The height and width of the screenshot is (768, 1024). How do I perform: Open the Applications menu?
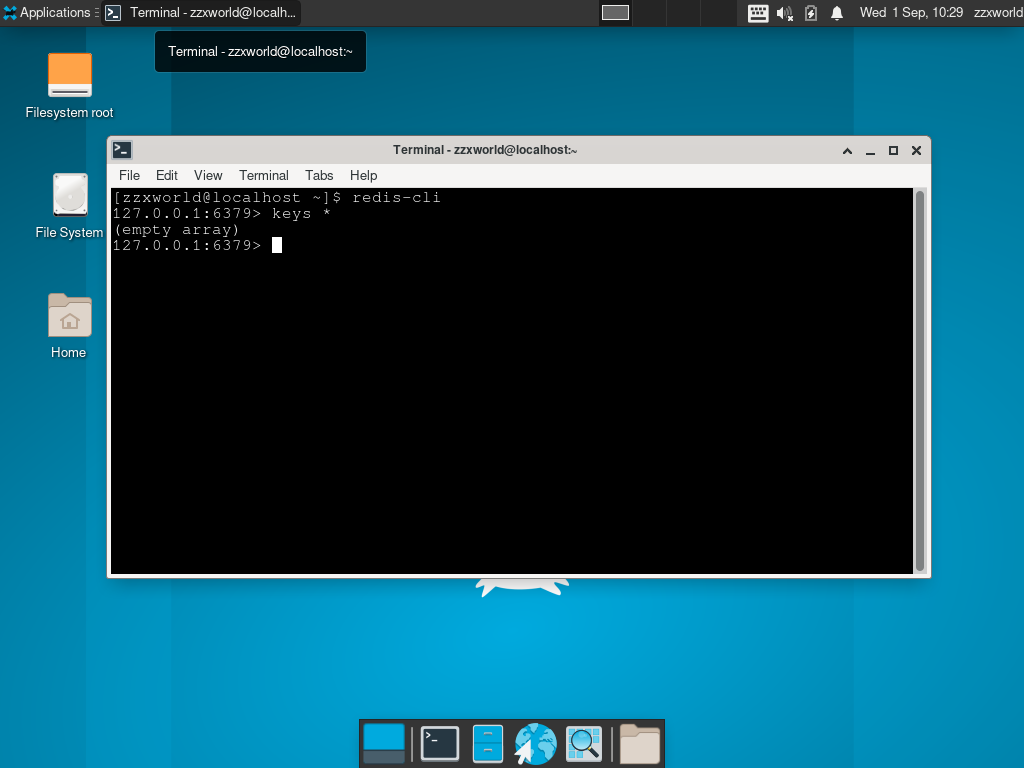coord(47,13)
